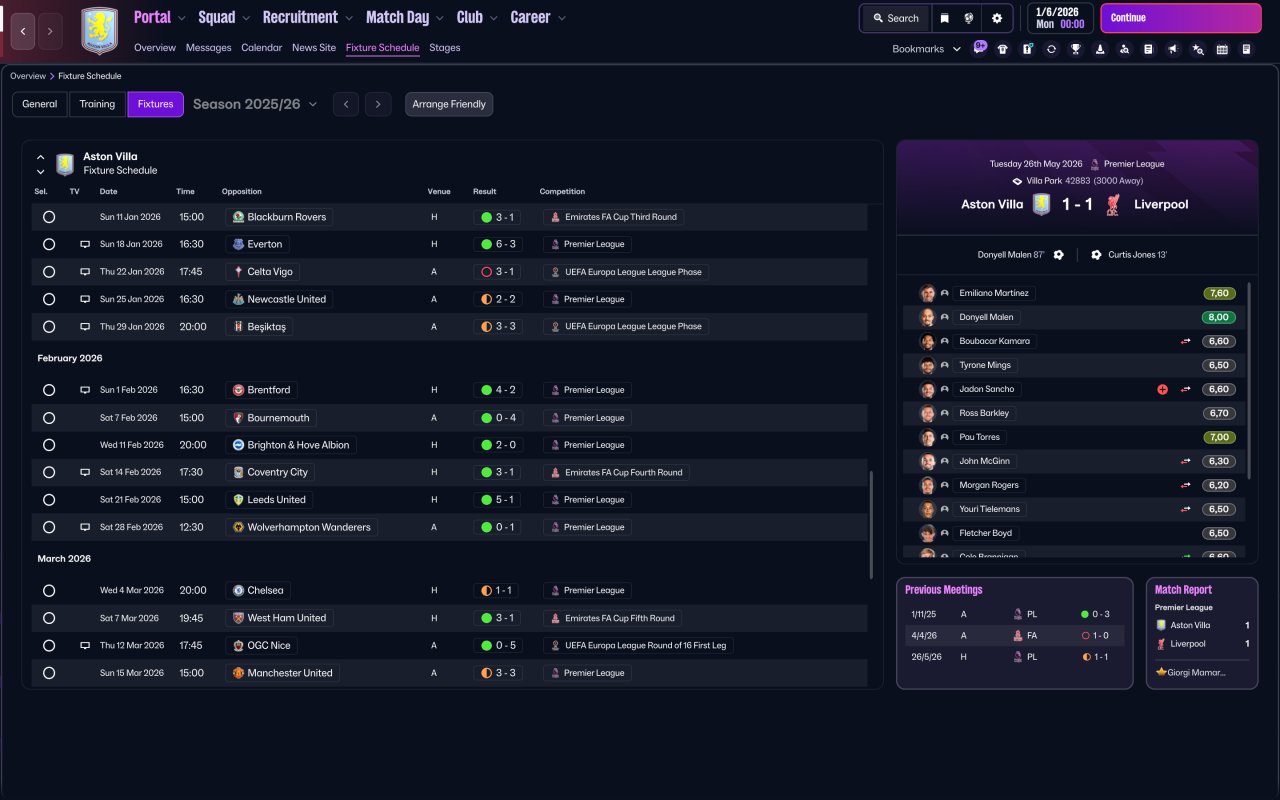The height and width of the screenshot is (800, 1280).
Task: Click the megaphone icon in bookmarks bar
Action: pos(1173,49)
